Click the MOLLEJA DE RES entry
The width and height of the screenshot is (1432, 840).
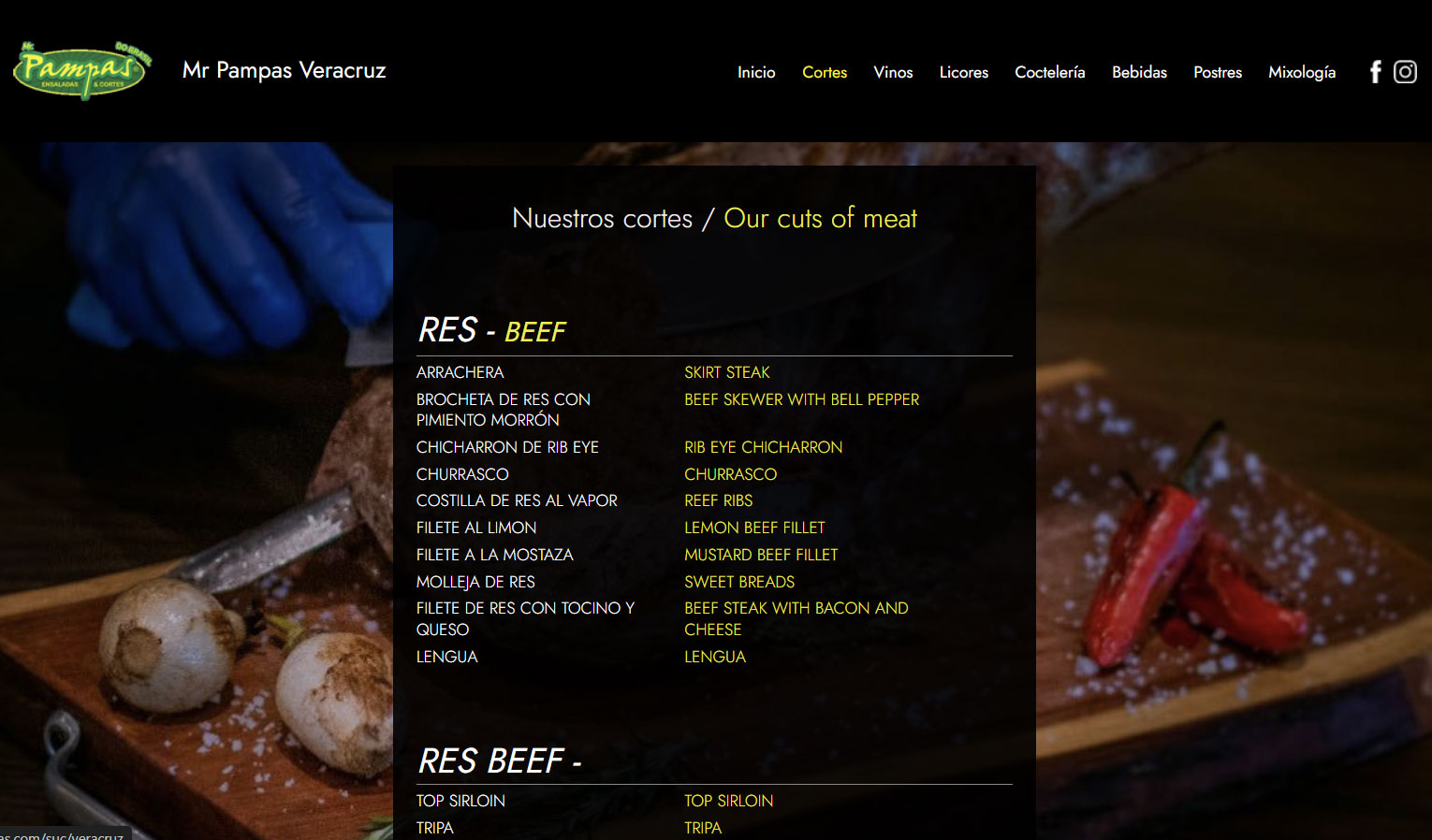click(x=475, y=582)
